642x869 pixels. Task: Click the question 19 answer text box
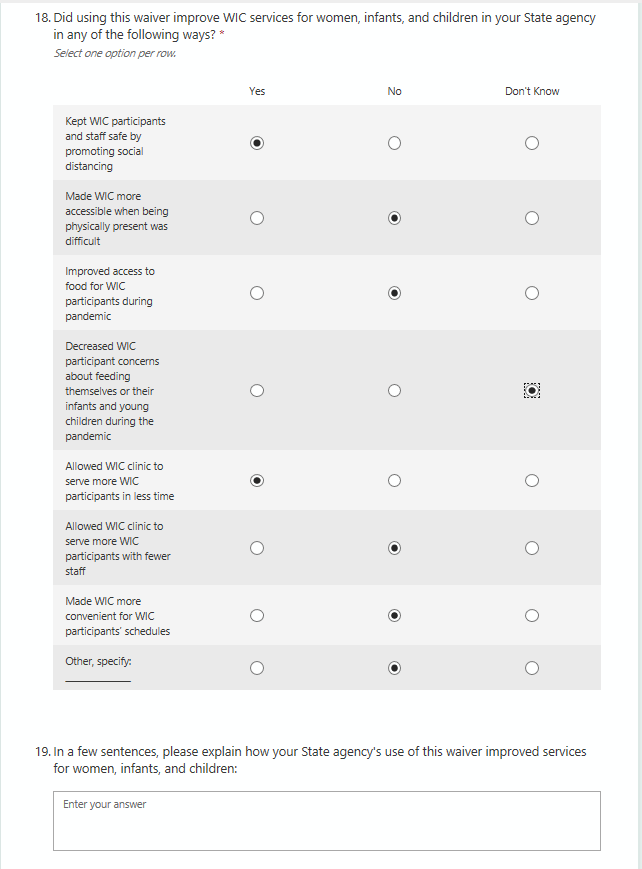[326, 820]
